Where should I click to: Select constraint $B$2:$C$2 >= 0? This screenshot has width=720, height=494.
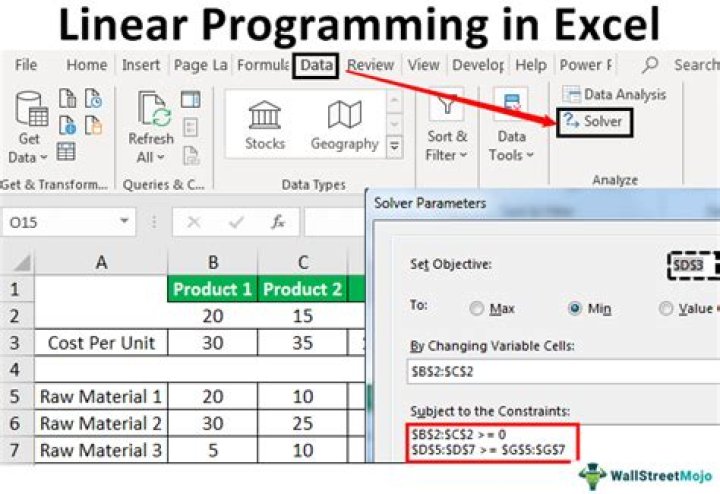[x=458, y=434]
